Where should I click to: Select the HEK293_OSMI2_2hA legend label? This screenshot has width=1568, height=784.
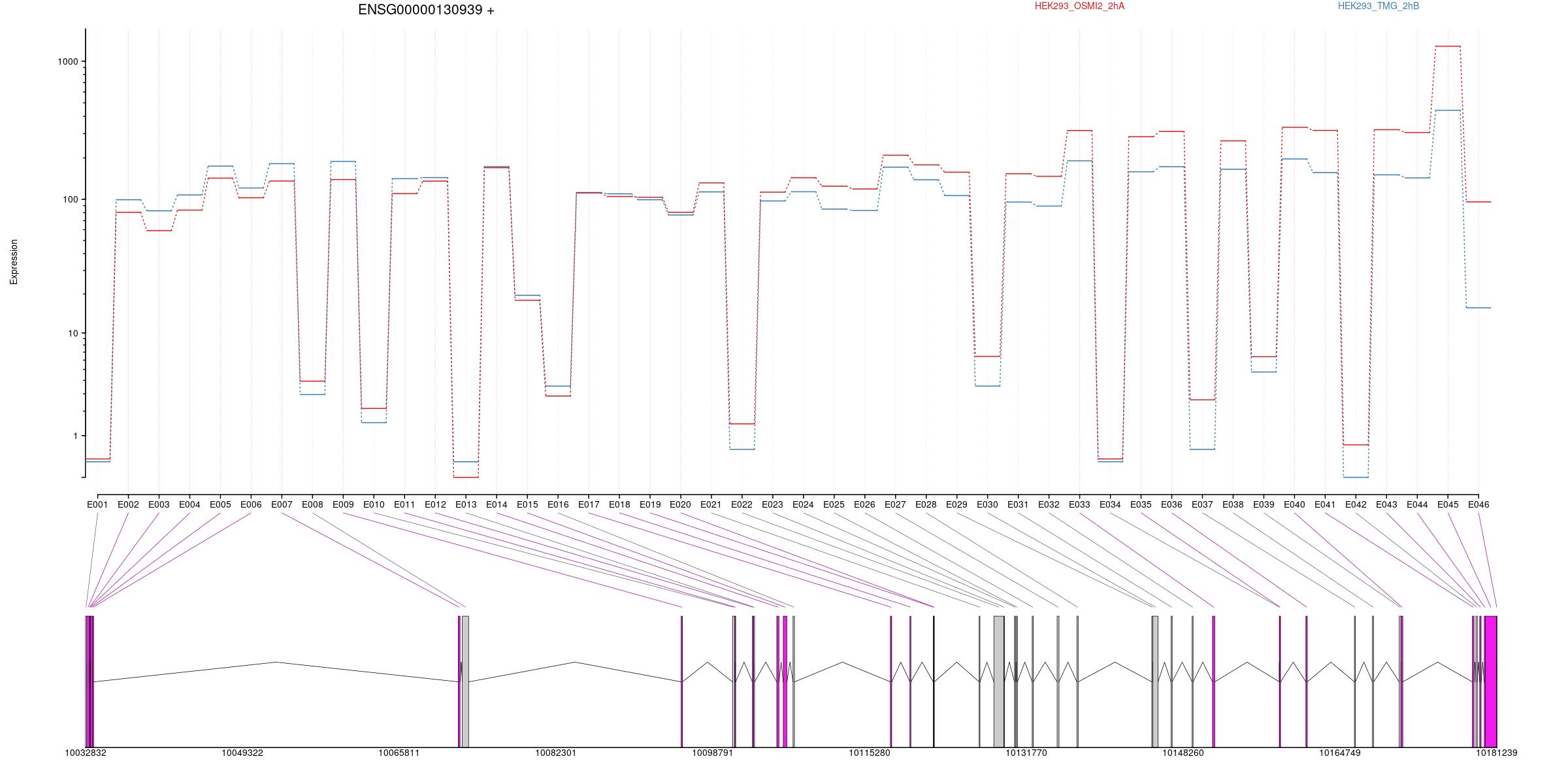[1079, 6]
